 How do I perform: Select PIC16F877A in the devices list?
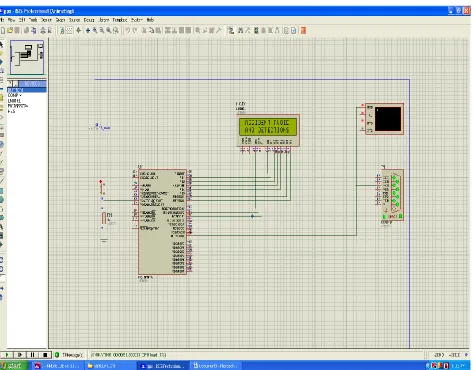tap(27, 106)
